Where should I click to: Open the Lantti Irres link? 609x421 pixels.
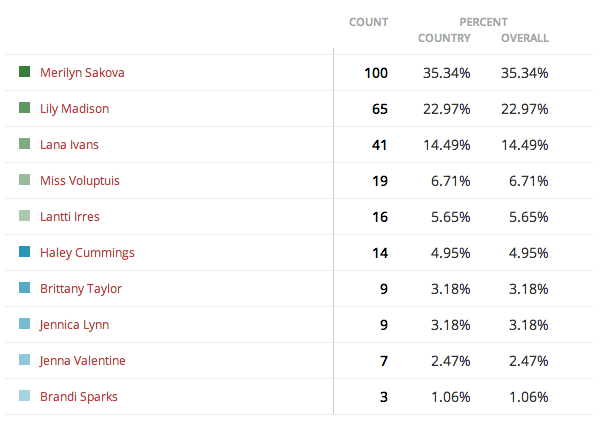pos(70,216)
